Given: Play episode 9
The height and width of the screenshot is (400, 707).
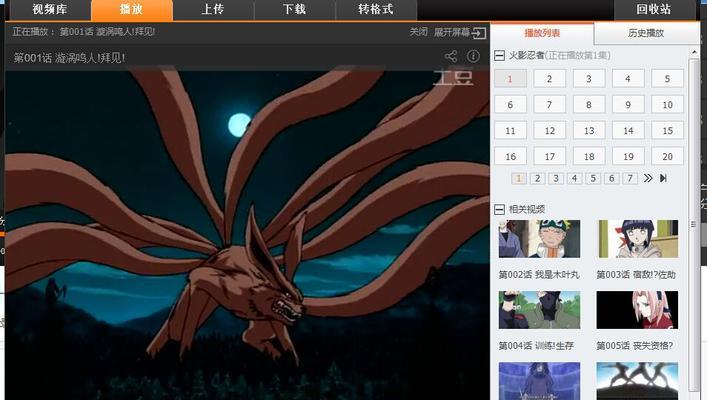Looking at the screenshot, I should coord(628,105).
